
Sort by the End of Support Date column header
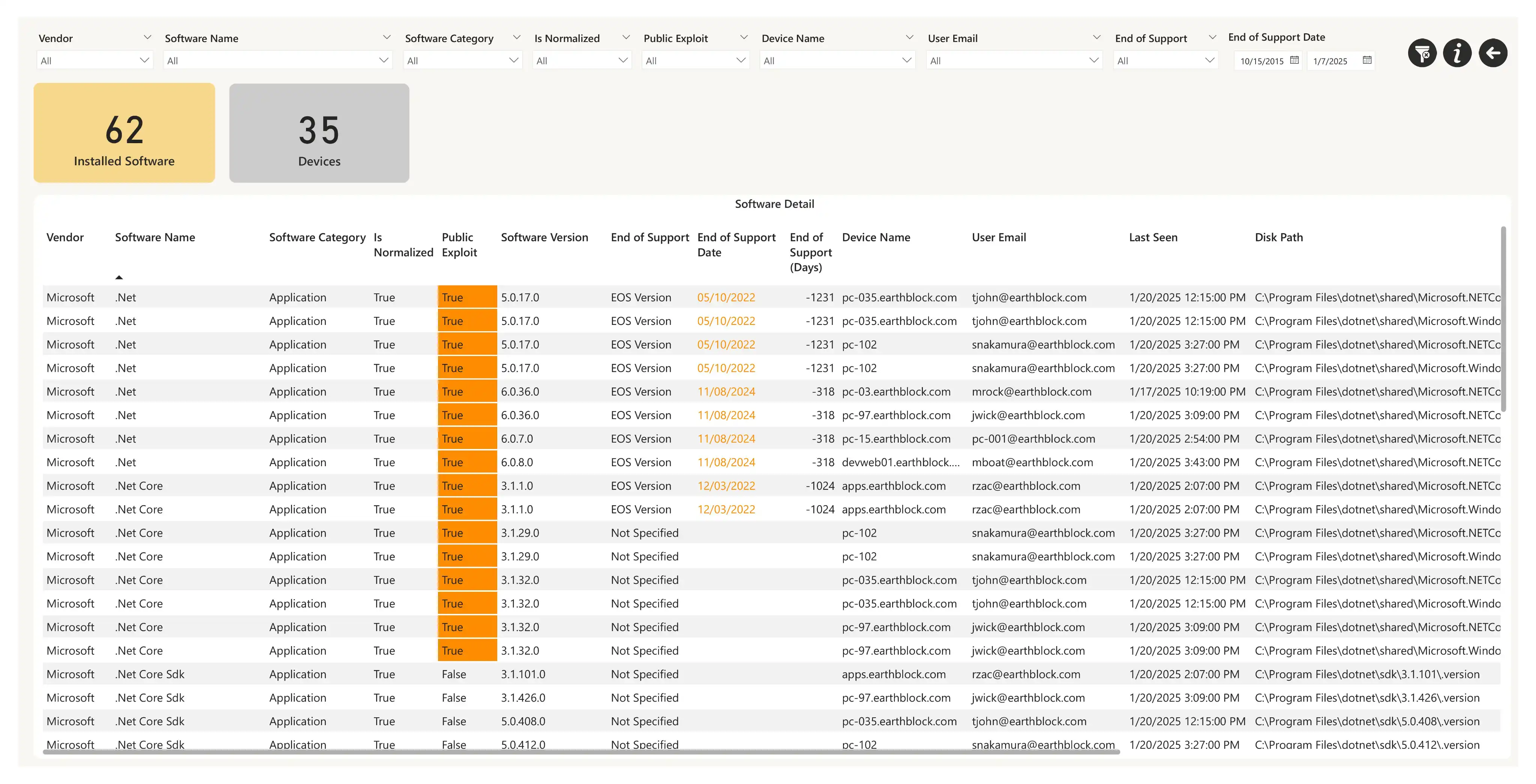point(736,244)
